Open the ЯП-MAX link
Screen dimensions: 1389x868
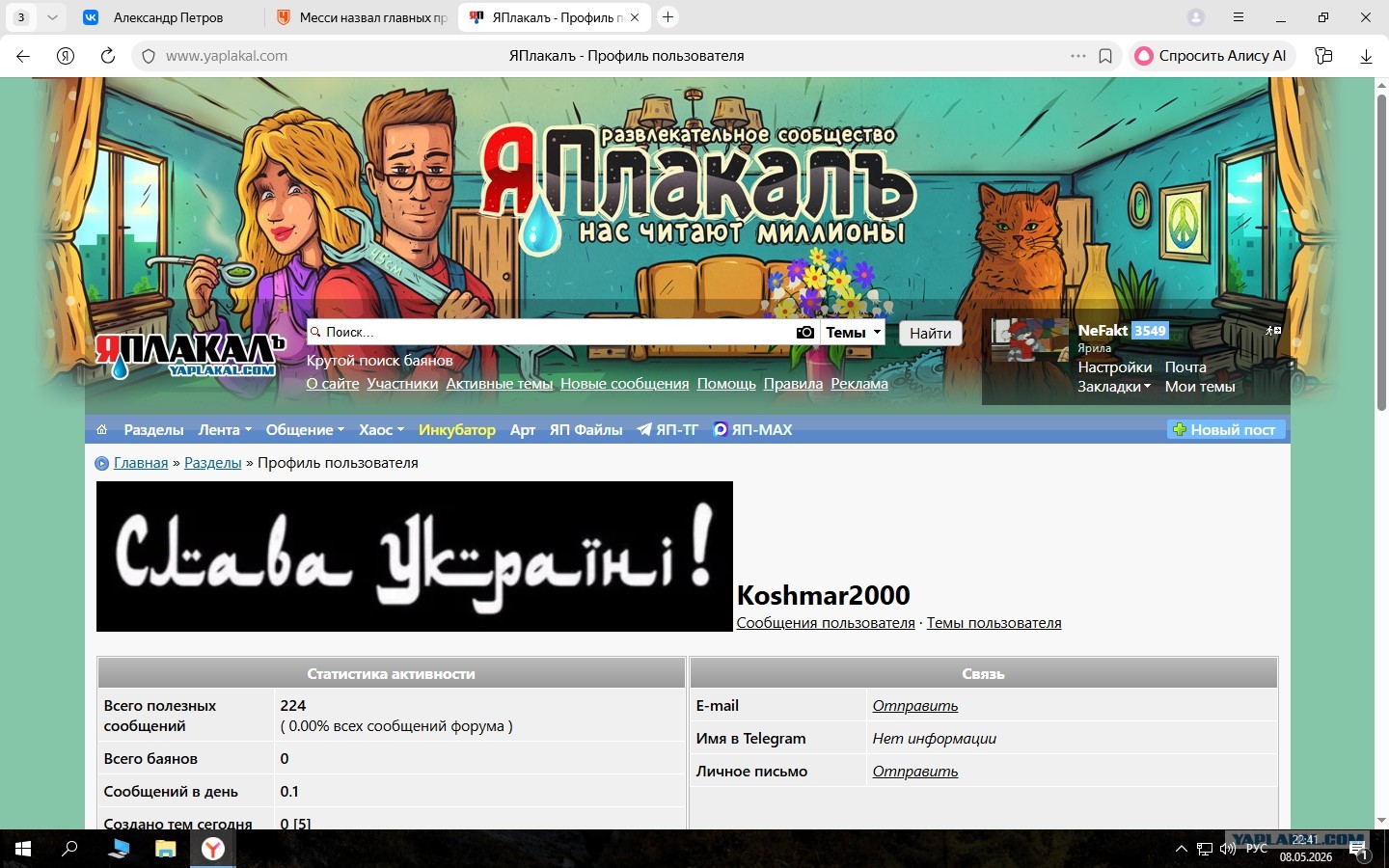click(x=752, y=430)
